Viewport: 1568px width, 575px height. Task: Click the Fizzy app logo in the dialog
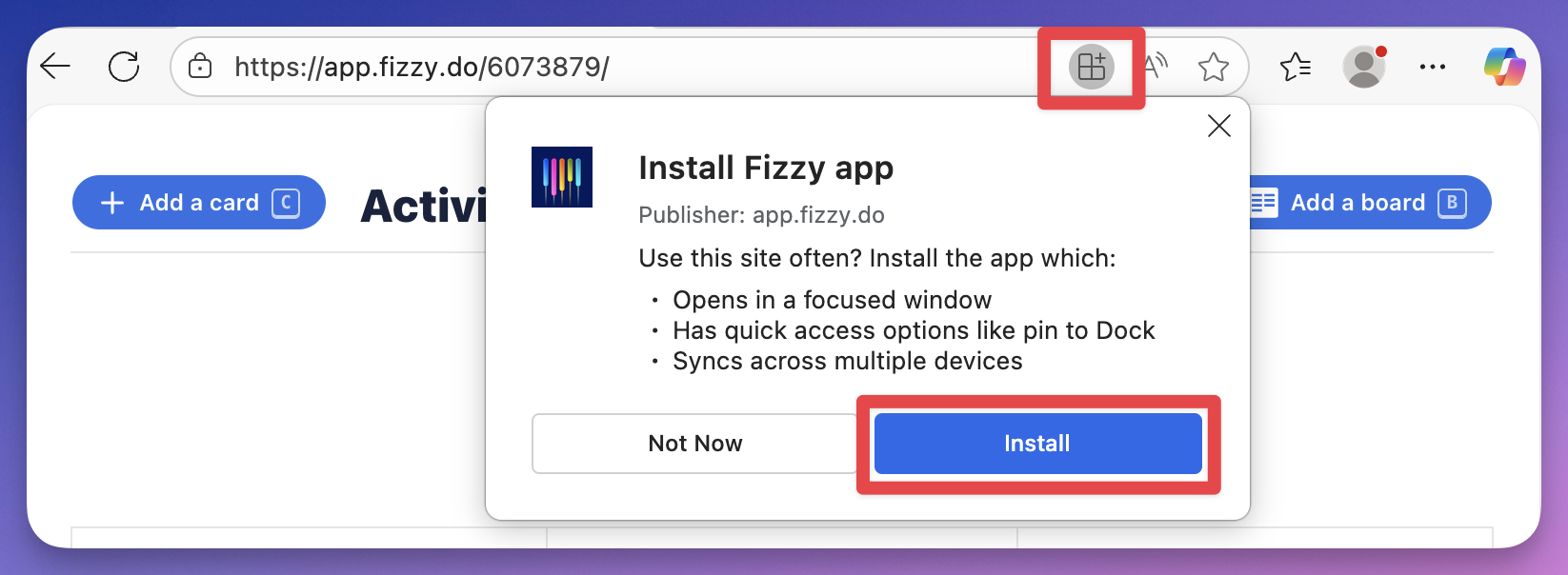click(562, 177)
